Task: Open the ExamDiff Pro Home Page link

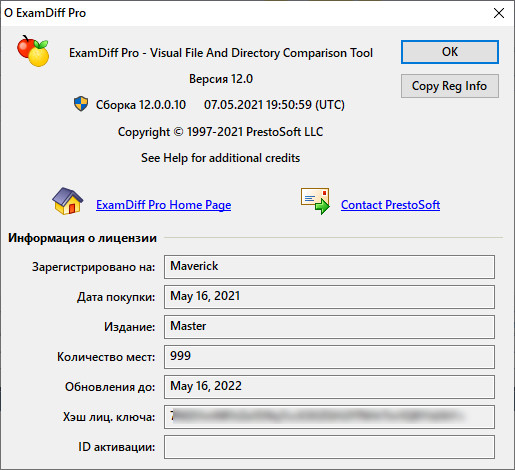Action: point(163,205)
